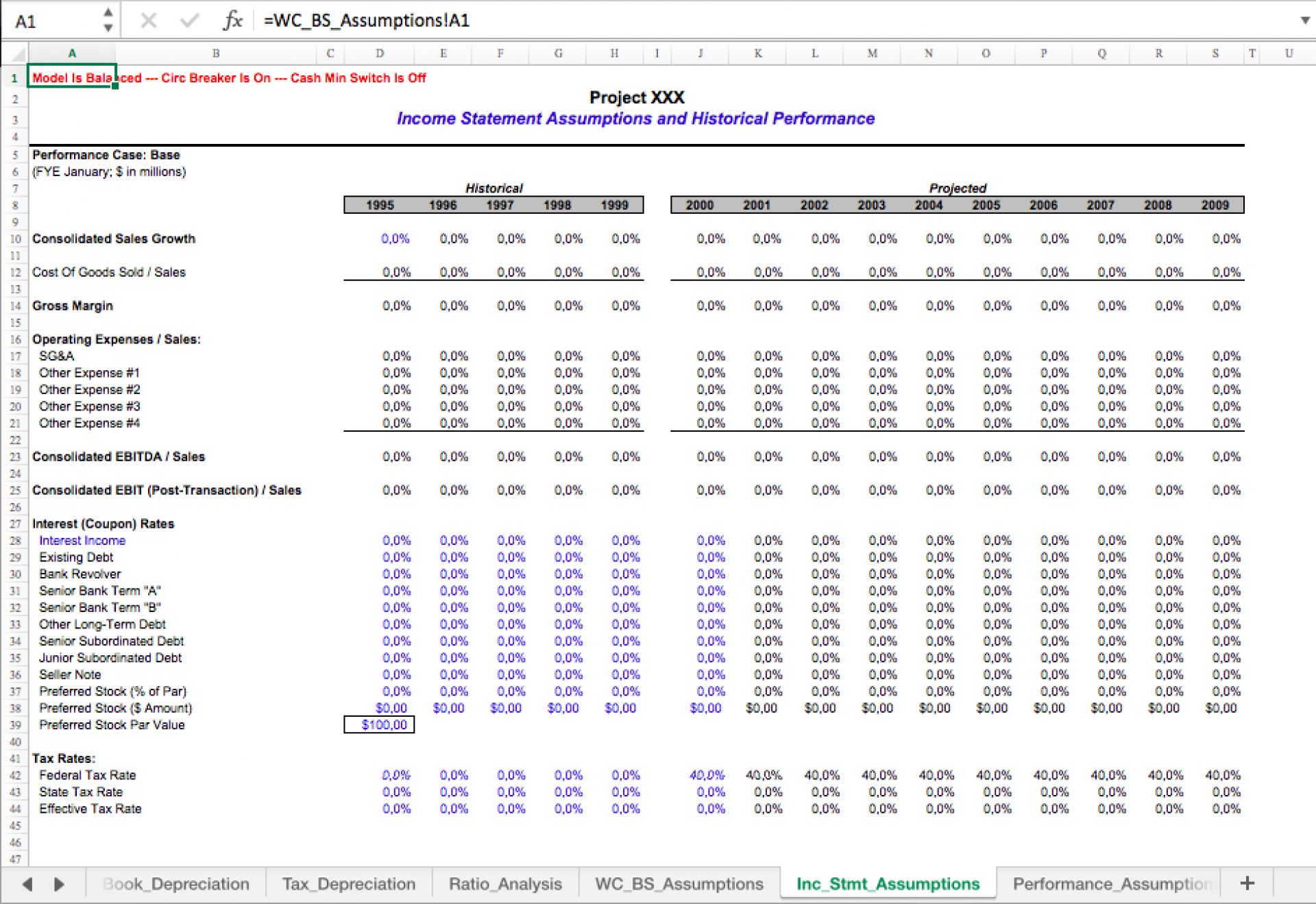Viewport: 1316px width, 904px height.
Task: Click the 2000 Federal Tax Rate 40,0% cell
Action: (x=706, y=776)
